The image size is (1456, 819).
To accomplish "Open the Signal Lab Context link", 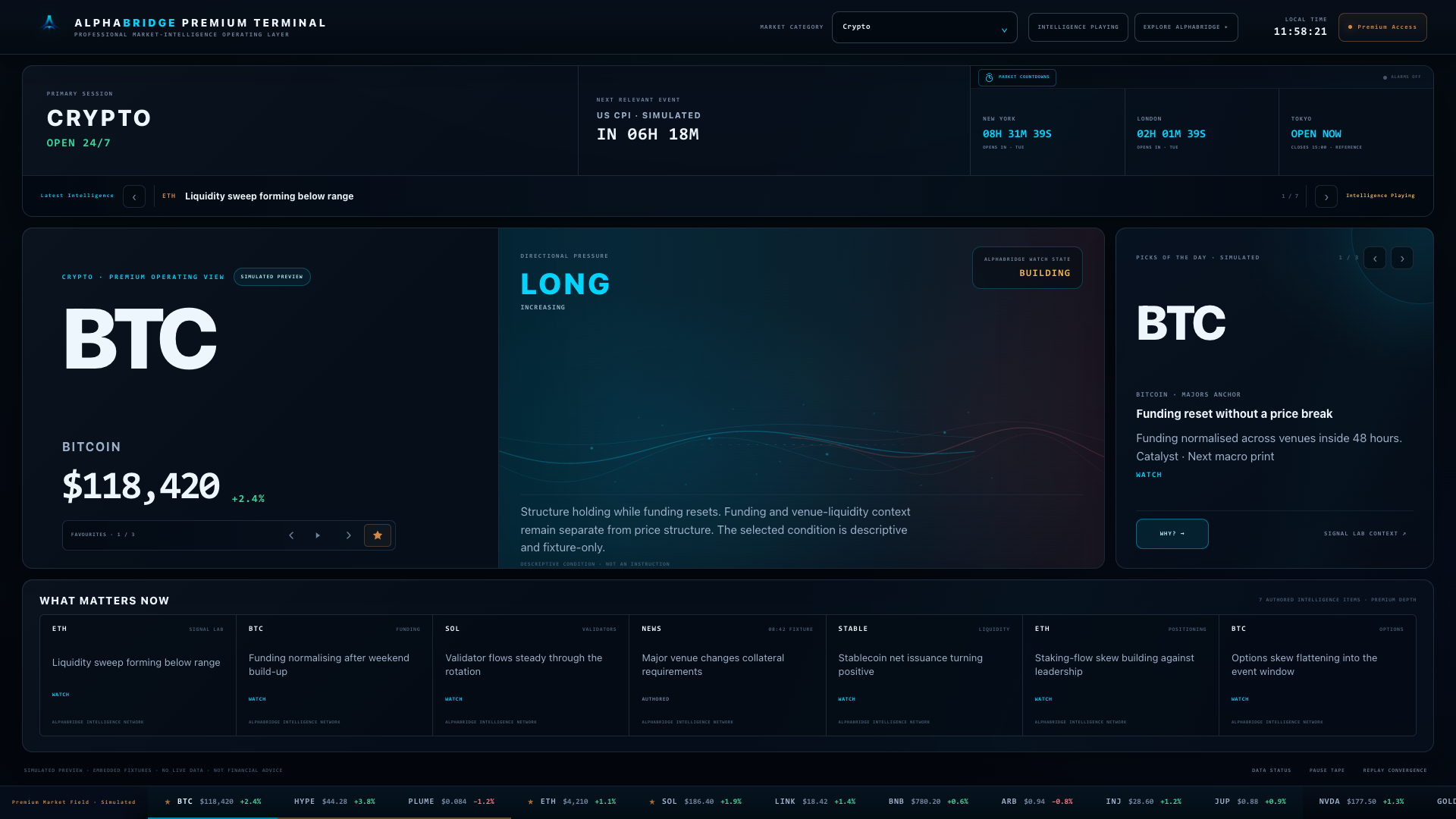I will (1365, 534).
